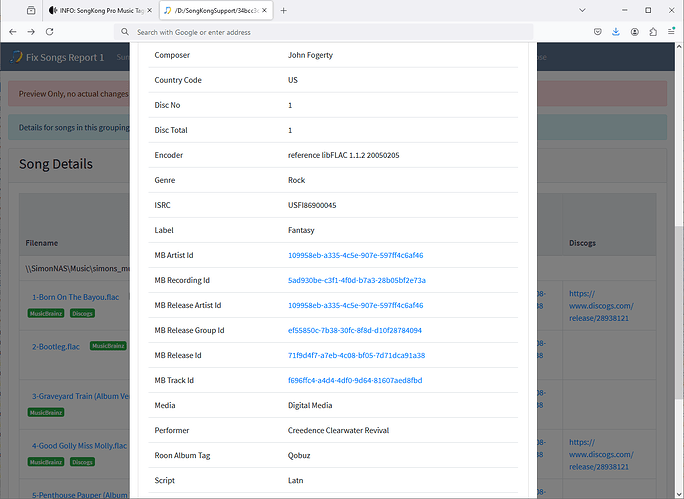Image resolution: width=684 pixels, height=499 pixels.
Task: Click the search magnifier icon in the address bar
Action: tap(125, 32)
